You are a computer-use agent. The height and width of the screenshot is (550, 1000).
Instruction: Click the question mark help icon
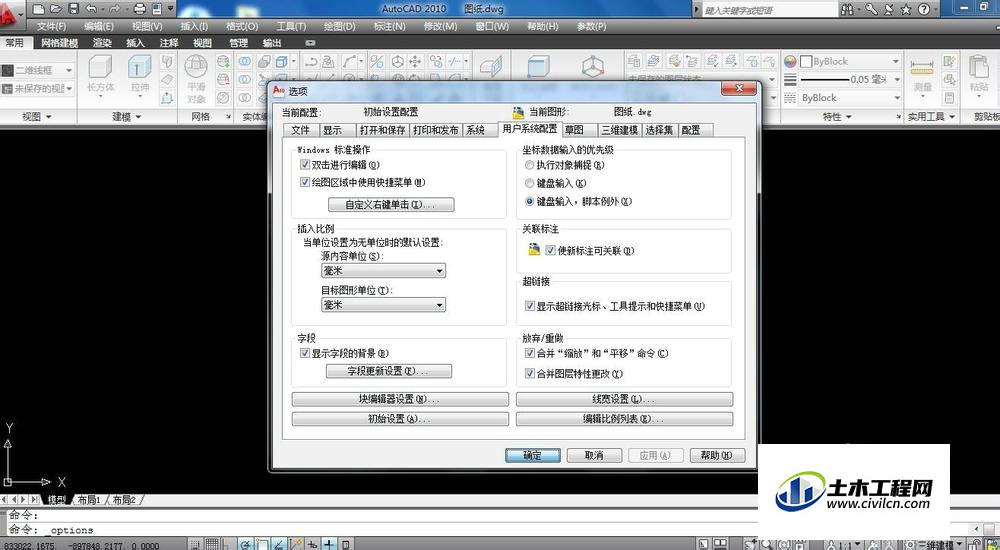point(924,10)
